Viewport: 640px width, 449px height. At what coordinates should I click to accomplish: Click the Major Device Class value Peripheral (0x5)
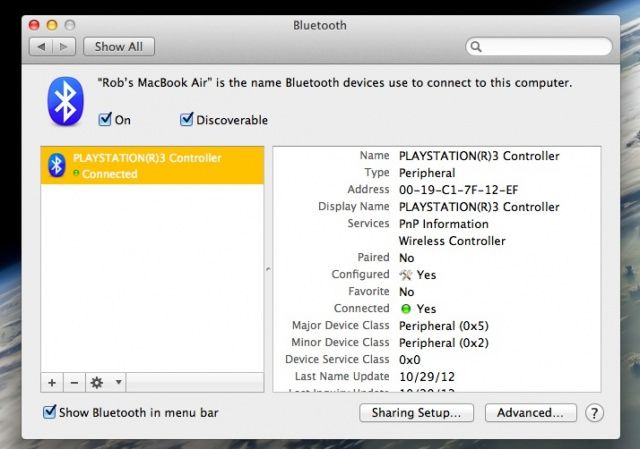click(444, 326)
